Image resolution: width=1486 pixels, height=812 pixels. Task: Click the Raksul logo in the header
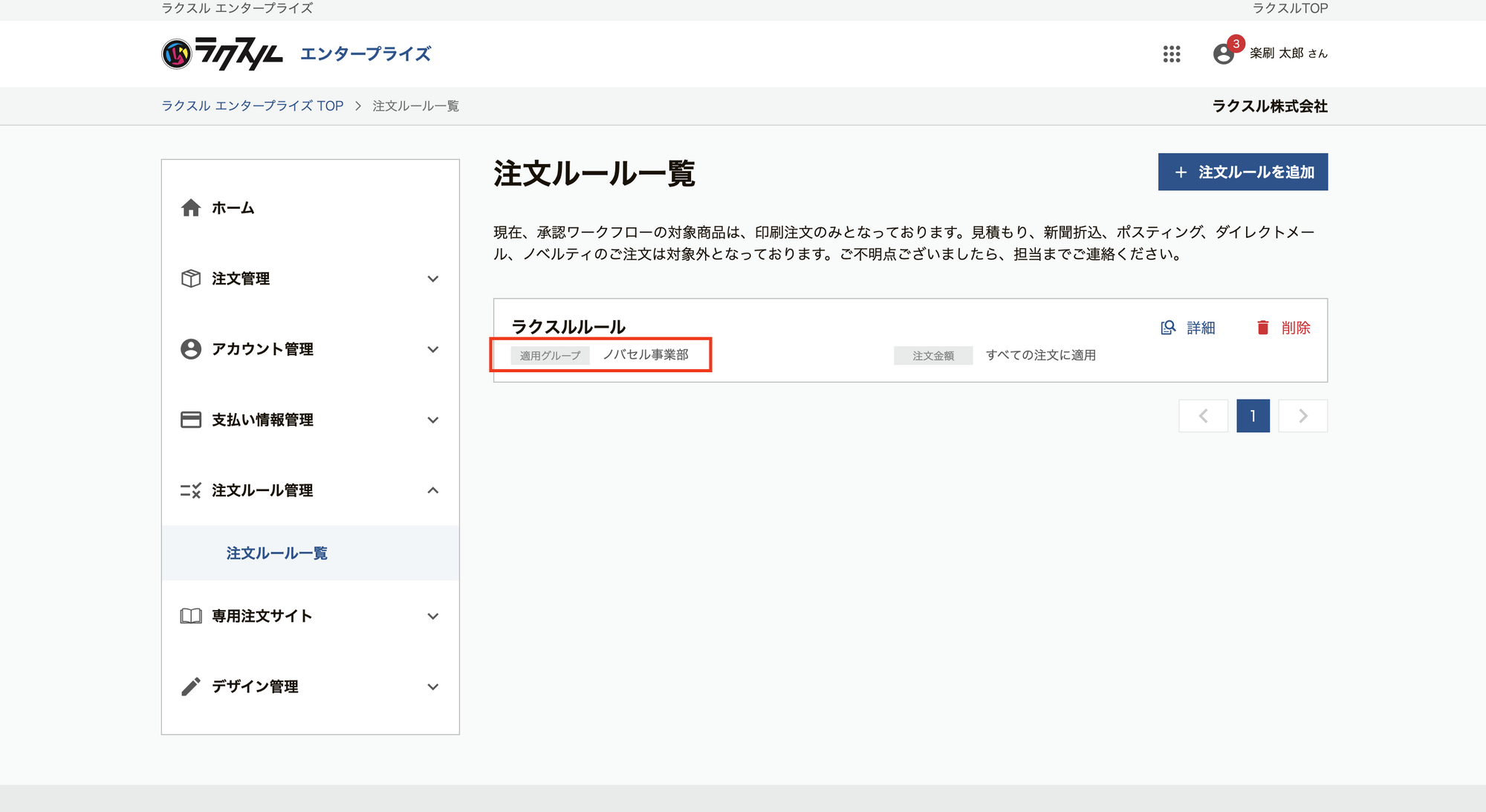tap(222, 53)
